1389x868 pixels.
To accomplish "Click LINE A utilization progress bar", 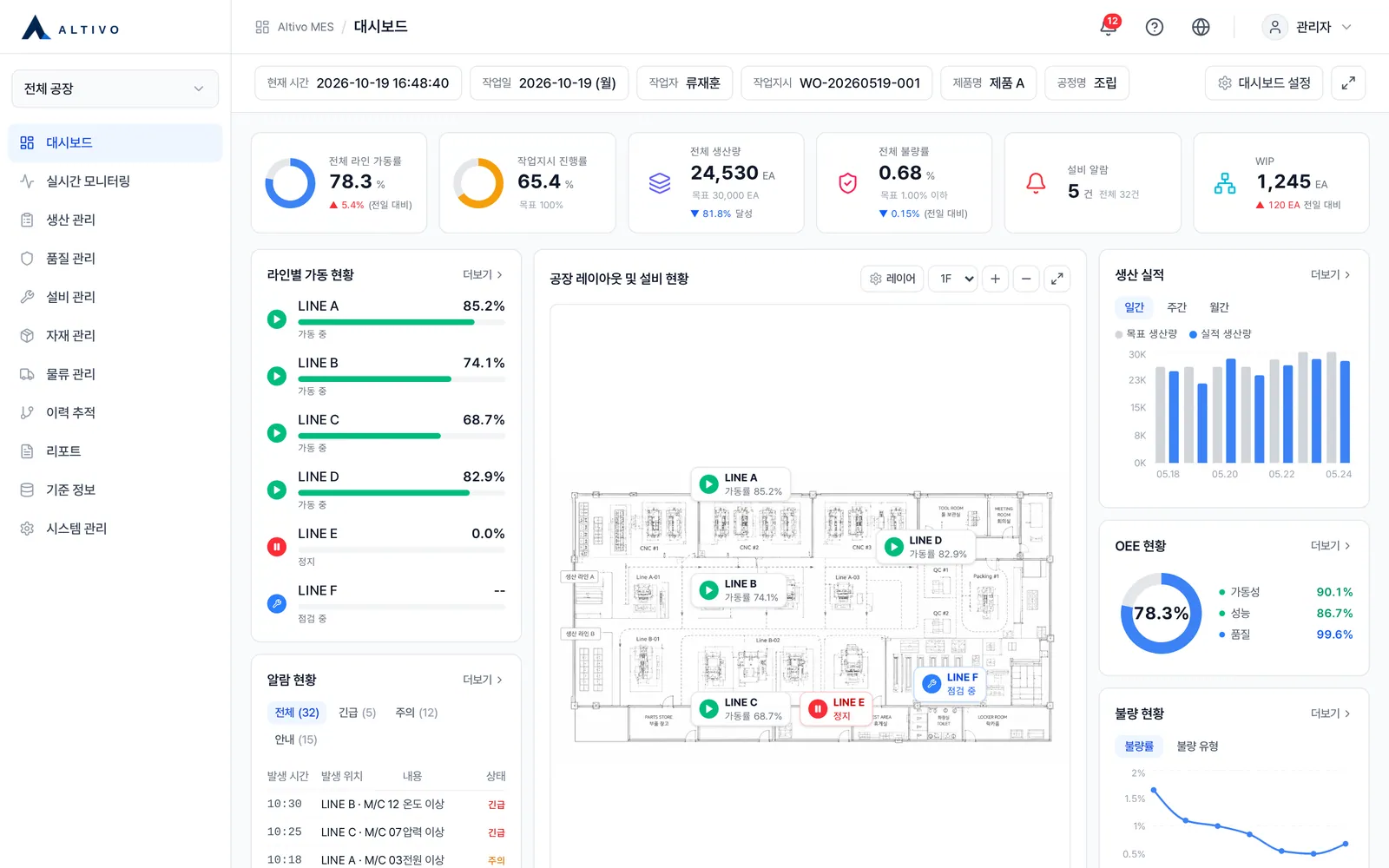I will point(401,322).
